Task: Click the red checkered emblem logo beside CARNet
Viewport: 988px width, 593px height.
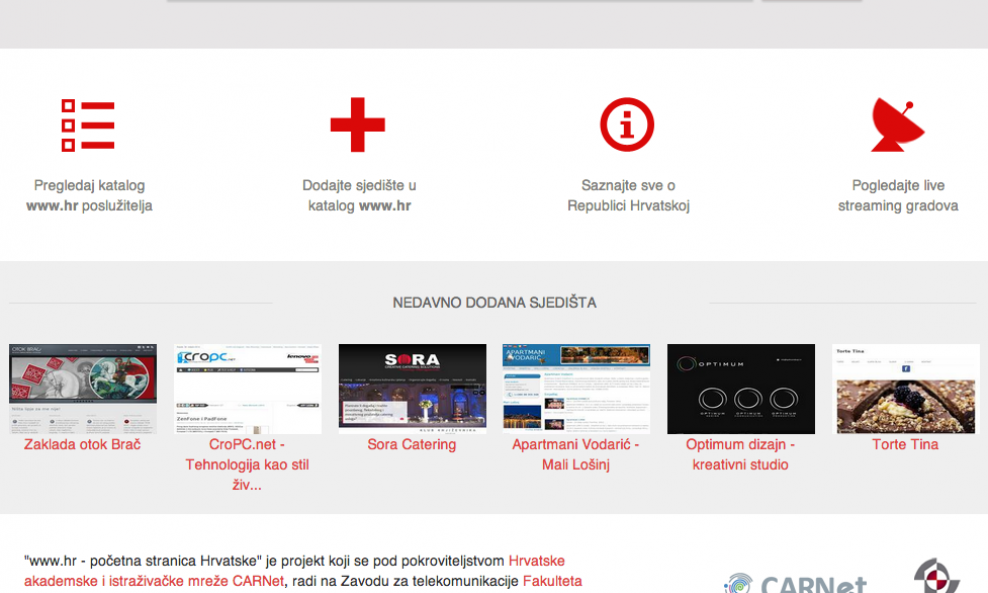Action: [936, 575]
